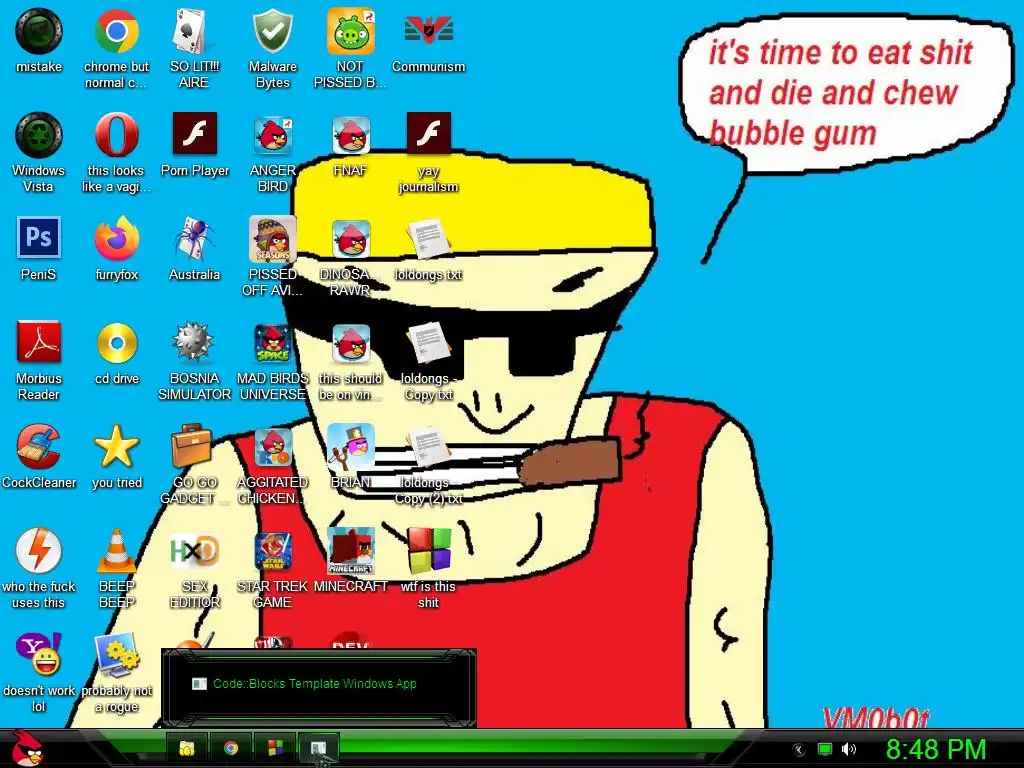This screenshot has height=768, width=1024.
Task: Click the 8:48 PM clock
Action: tap(936, 749)
